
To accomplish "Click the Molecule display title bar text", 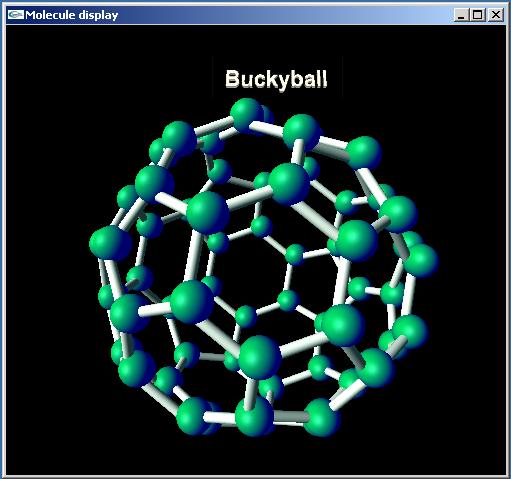I will point(71,15).
